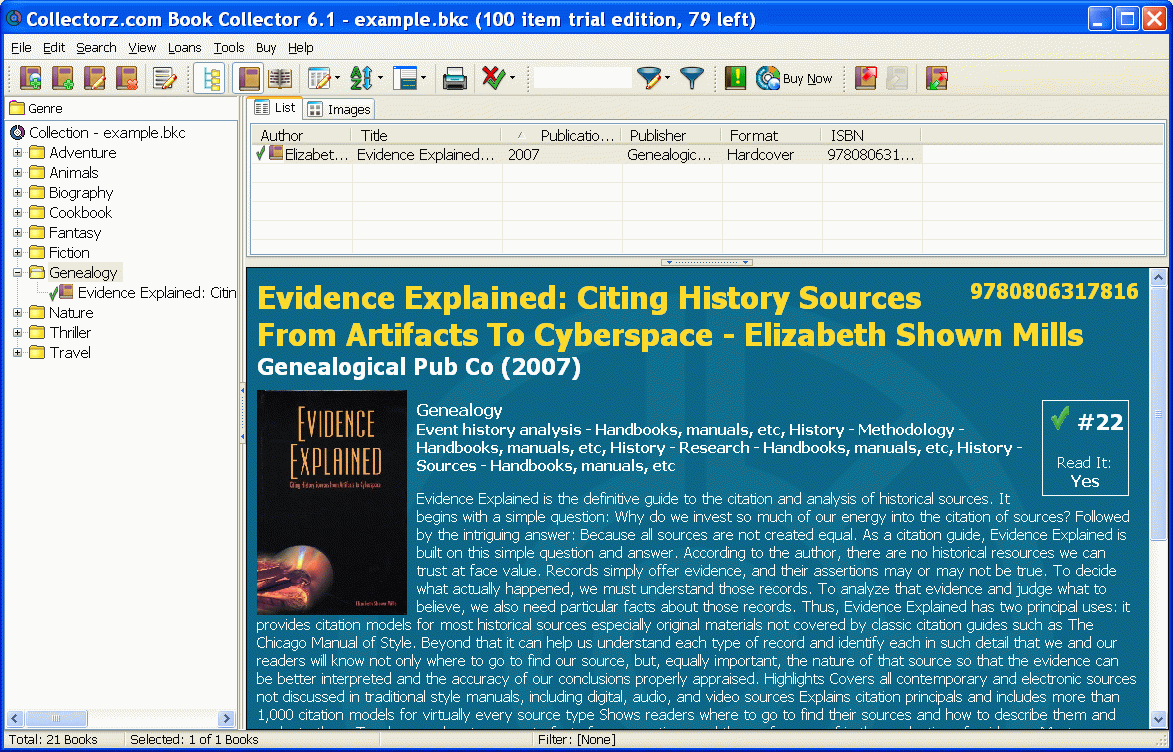Click the Add Books Automatically toolbar icon

(x=31, y=79)
